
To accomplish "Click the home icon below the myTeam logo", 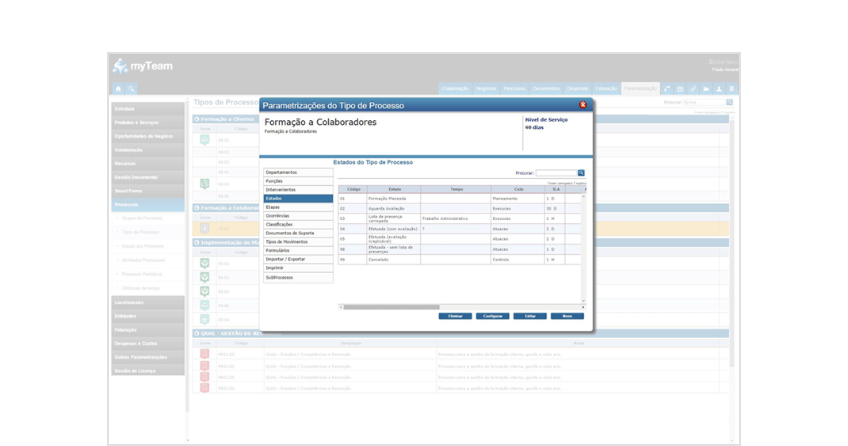I will pyautogui.click(x=118, y=89).
